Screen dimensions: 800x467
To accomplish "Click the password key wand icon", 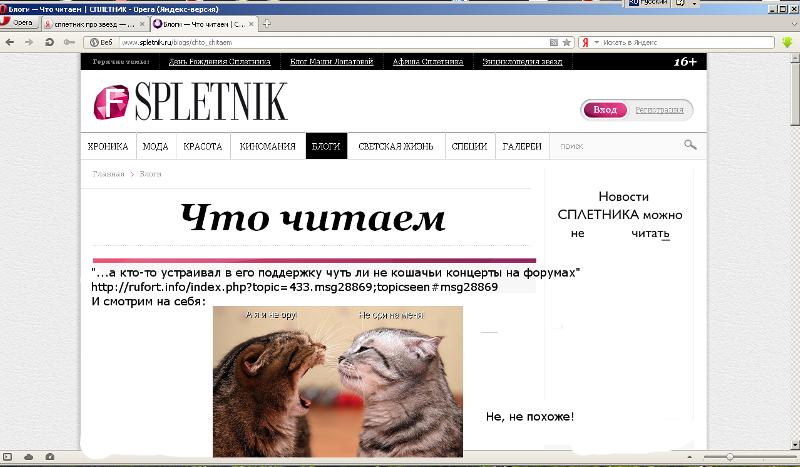I will (x=69, y=42).
